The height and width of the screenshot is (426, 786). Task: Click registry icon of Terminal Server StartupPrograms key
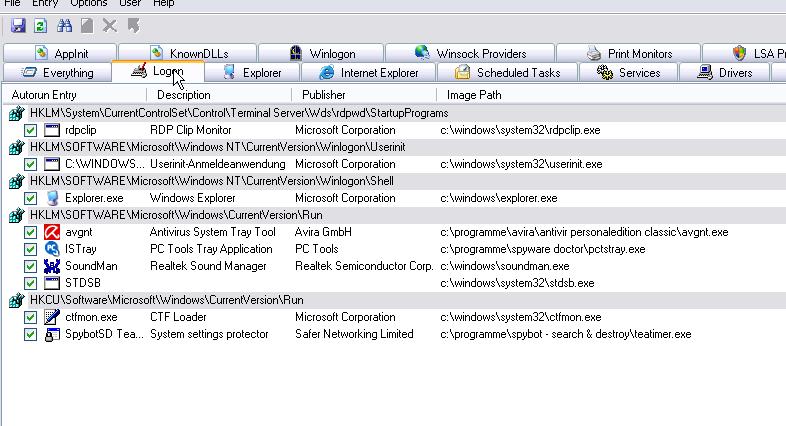click(x=17, y=113)
